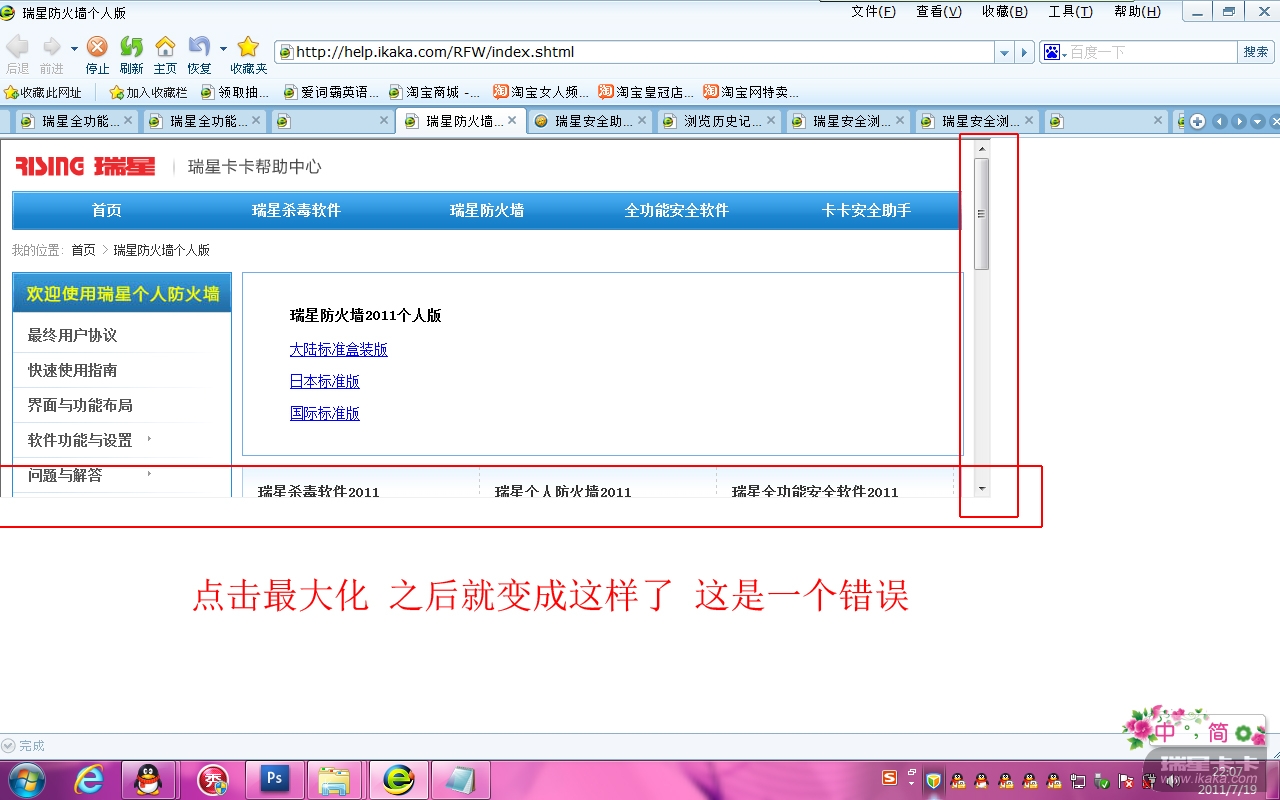Open the dropdown arrow next to 恢复

[223, 48]
